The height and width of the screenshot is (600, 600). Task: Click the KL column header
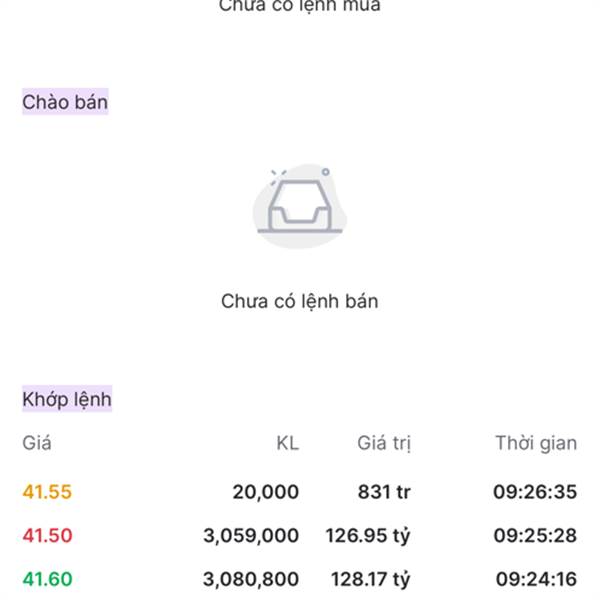click(x=288, y=443)
